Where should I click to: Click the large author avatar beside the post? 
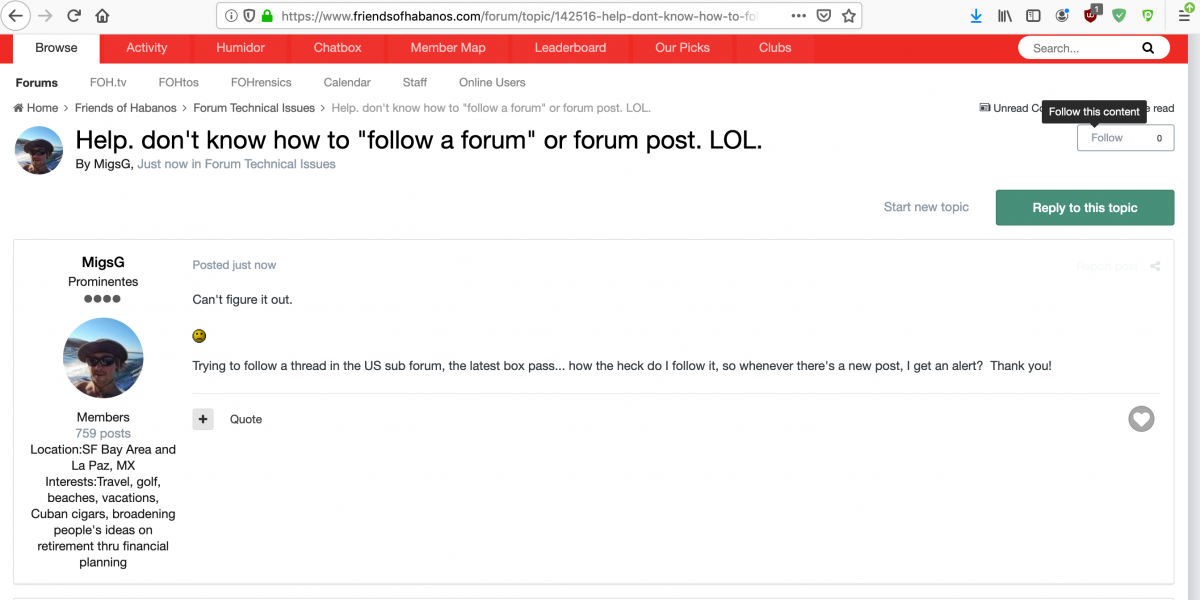(x=103, y=358)
